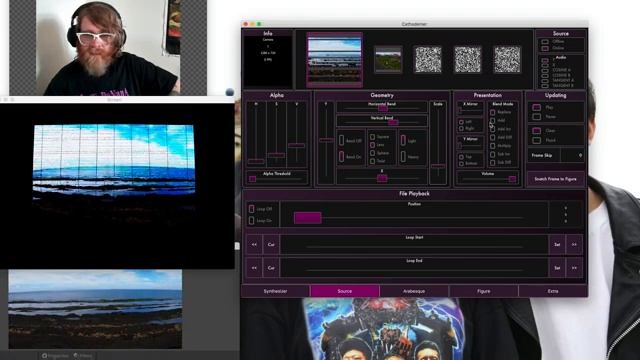The width and height of the screenshot is (640, 360).
Task: Click the Loop End Cur button
Action: pos(271,268)
